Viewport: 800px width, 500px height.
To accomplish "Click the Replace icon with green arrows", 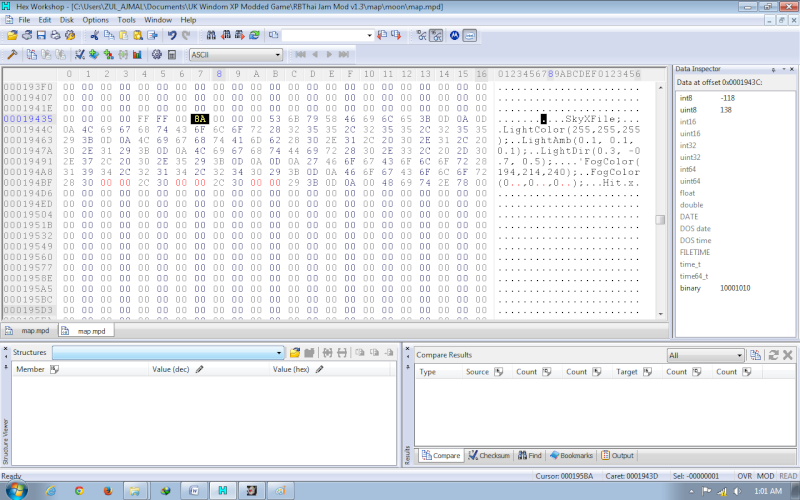I will click(x=255, y=35).
